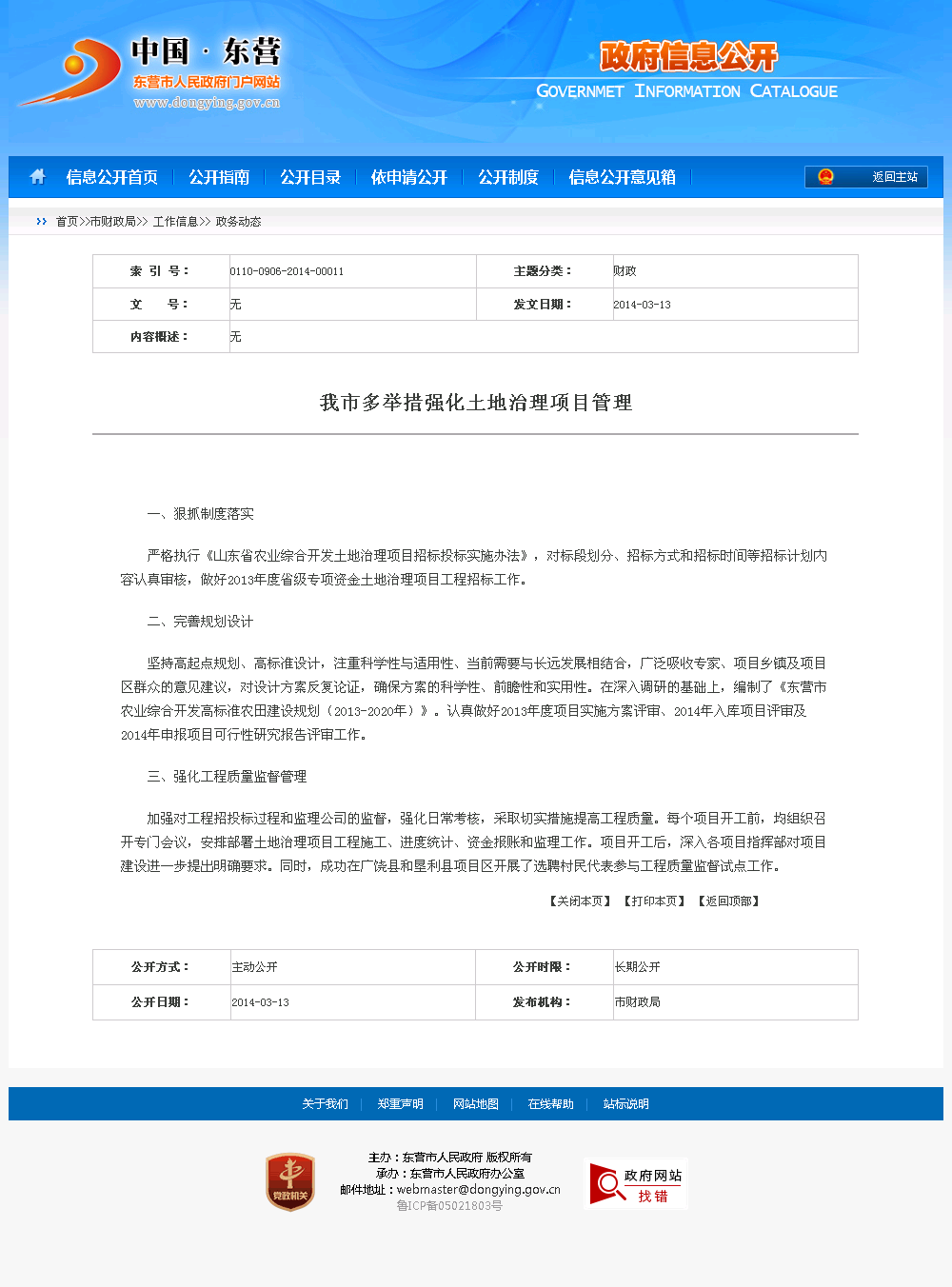Open 网站地图 footer link
Screen dimensions: 952x1287
(476, 1104)
